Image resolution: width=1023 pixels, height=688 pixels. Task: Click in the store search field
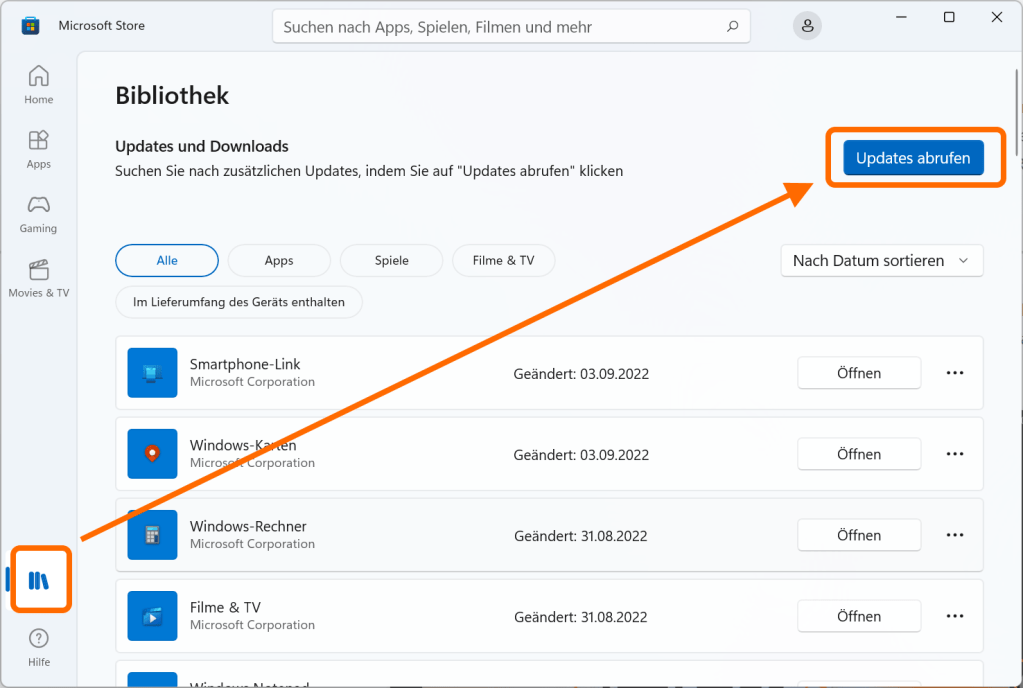(x=500, y=27)
